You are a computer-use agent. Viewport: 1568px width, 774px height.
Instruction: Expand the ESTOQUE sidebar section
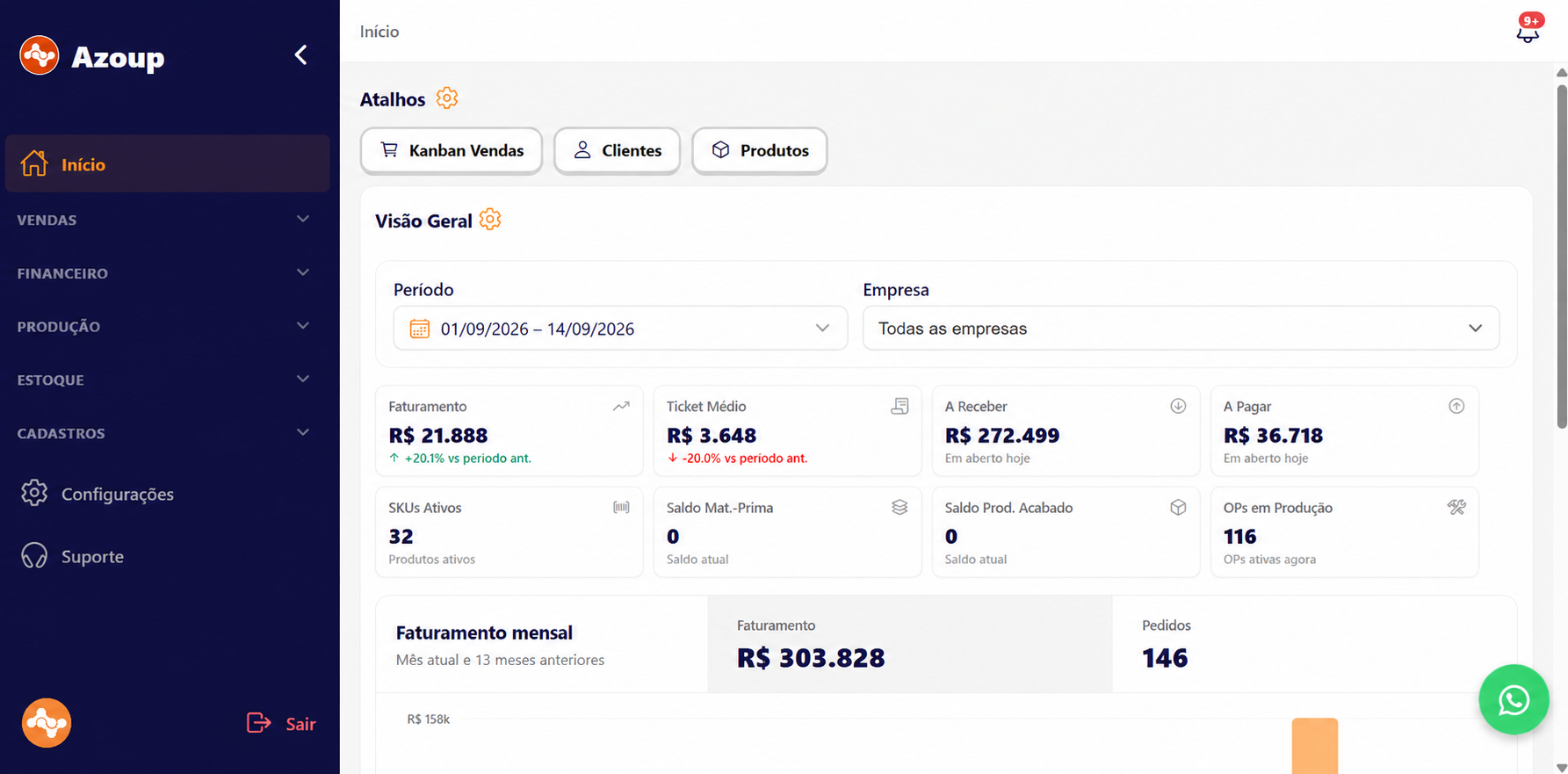click(165, 380)
